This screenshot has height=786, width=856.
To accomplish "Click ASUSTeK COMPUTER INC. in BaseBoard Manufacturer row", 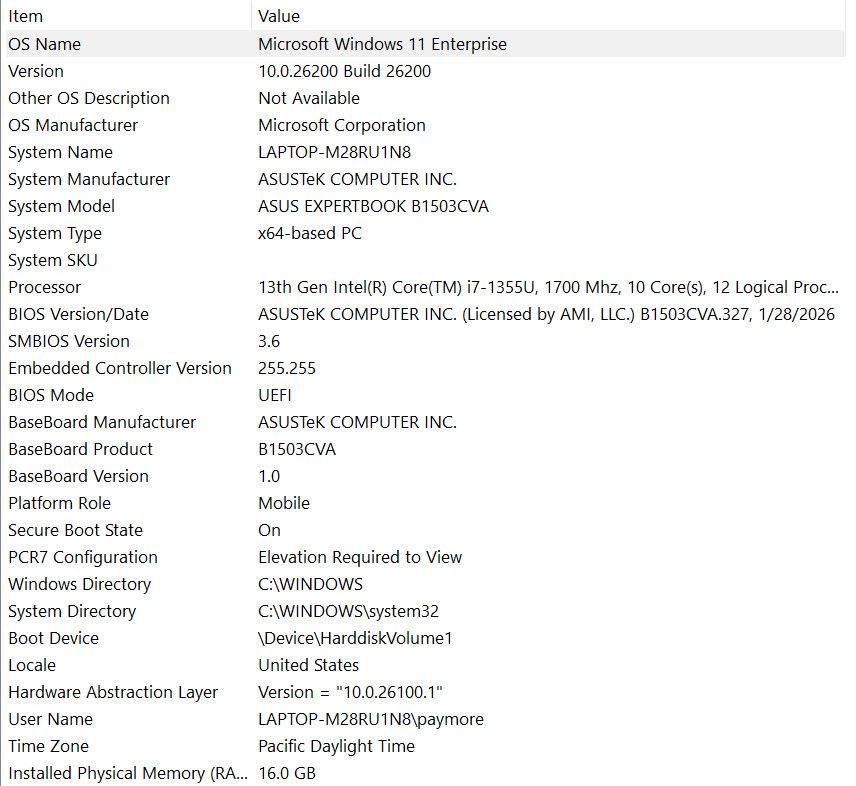I will (358, 422).
